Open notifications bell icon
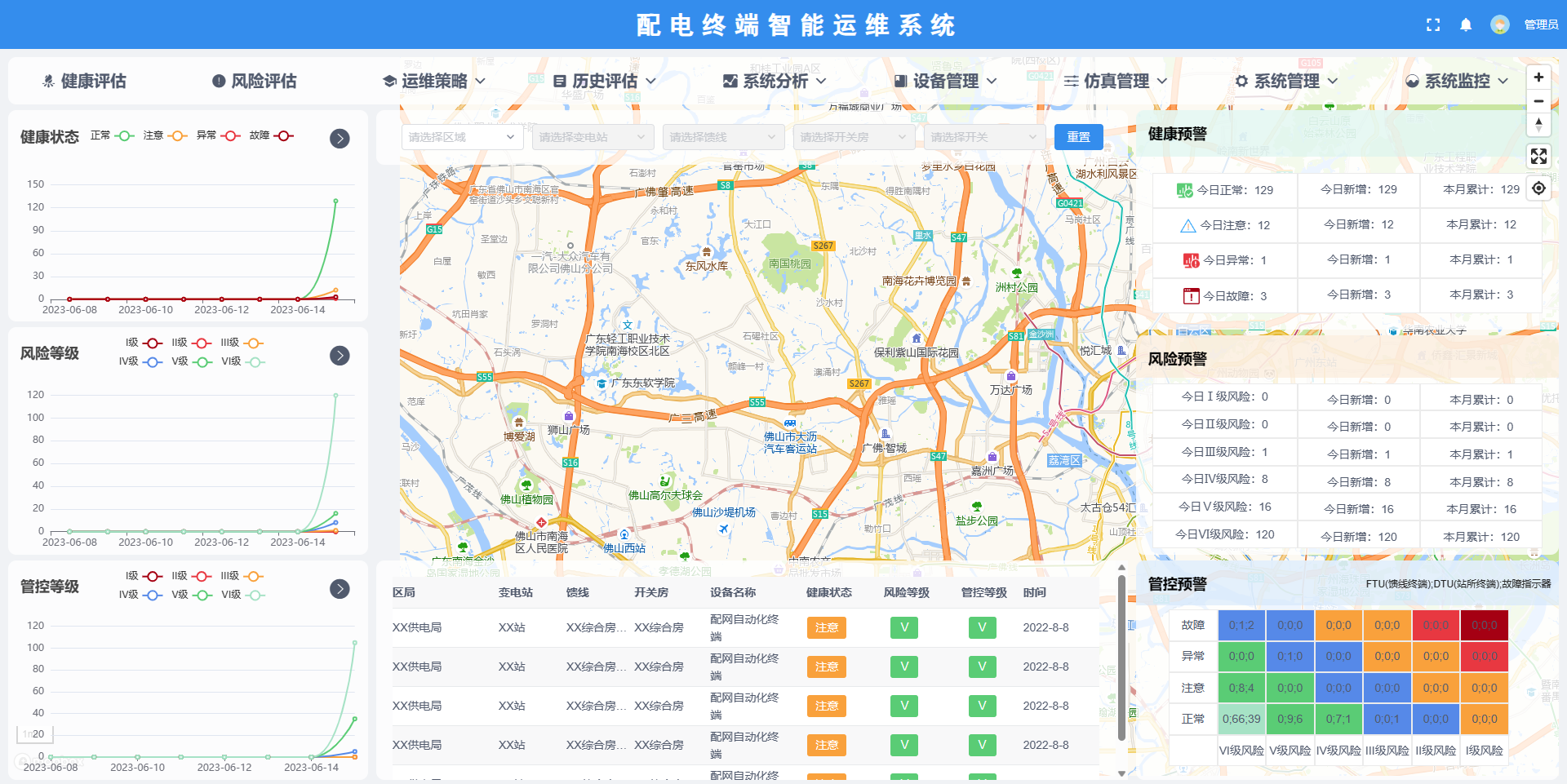1567x784 pixels. click(x=1466, y=24)
